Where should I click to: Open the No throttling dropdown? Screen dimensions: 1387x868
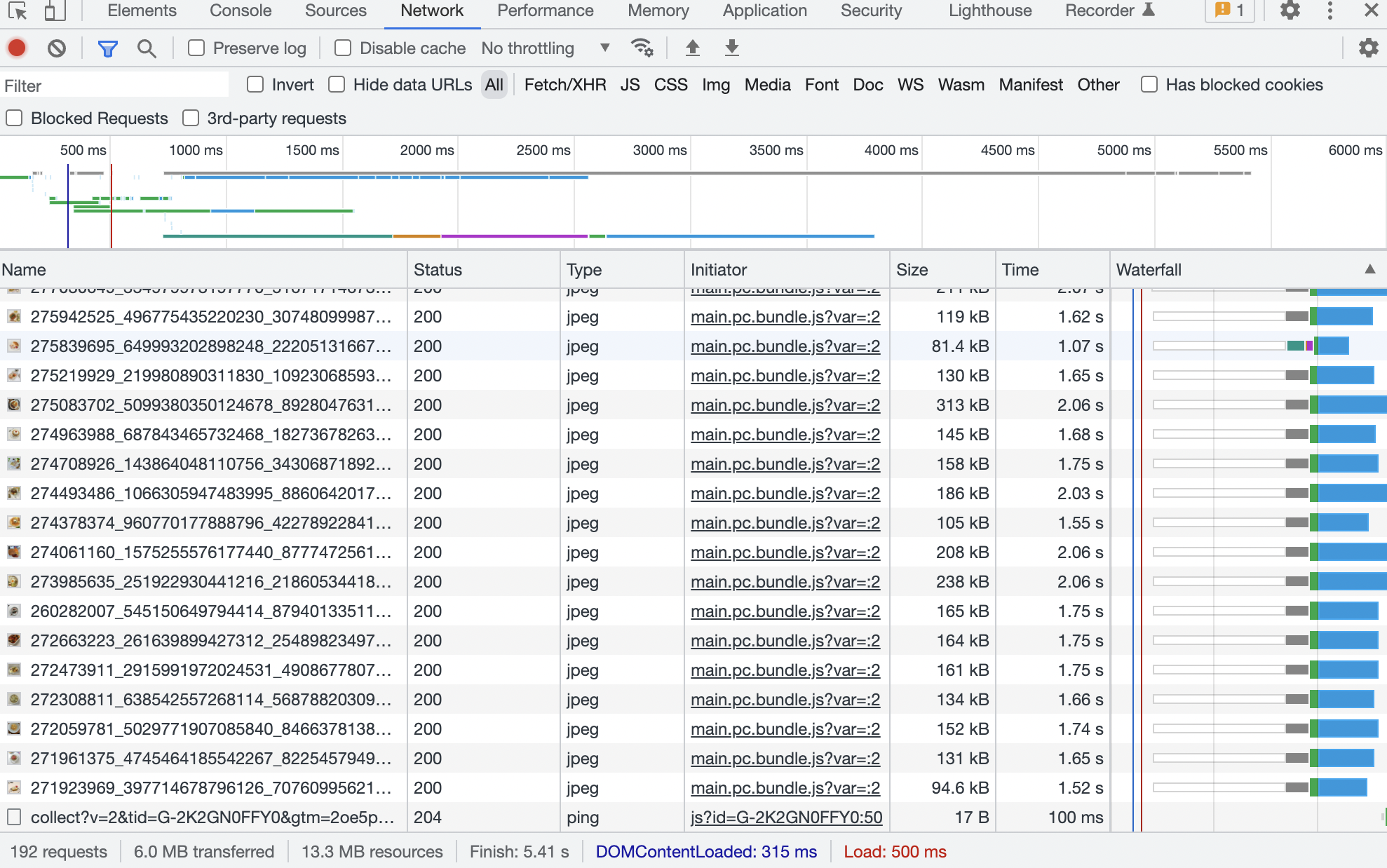[x=545, y=48]
